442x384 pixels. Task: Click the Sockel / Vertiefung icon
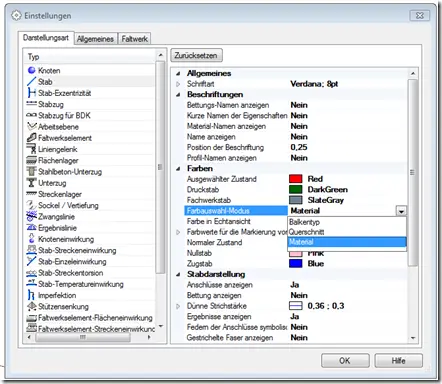coord(31,205)
